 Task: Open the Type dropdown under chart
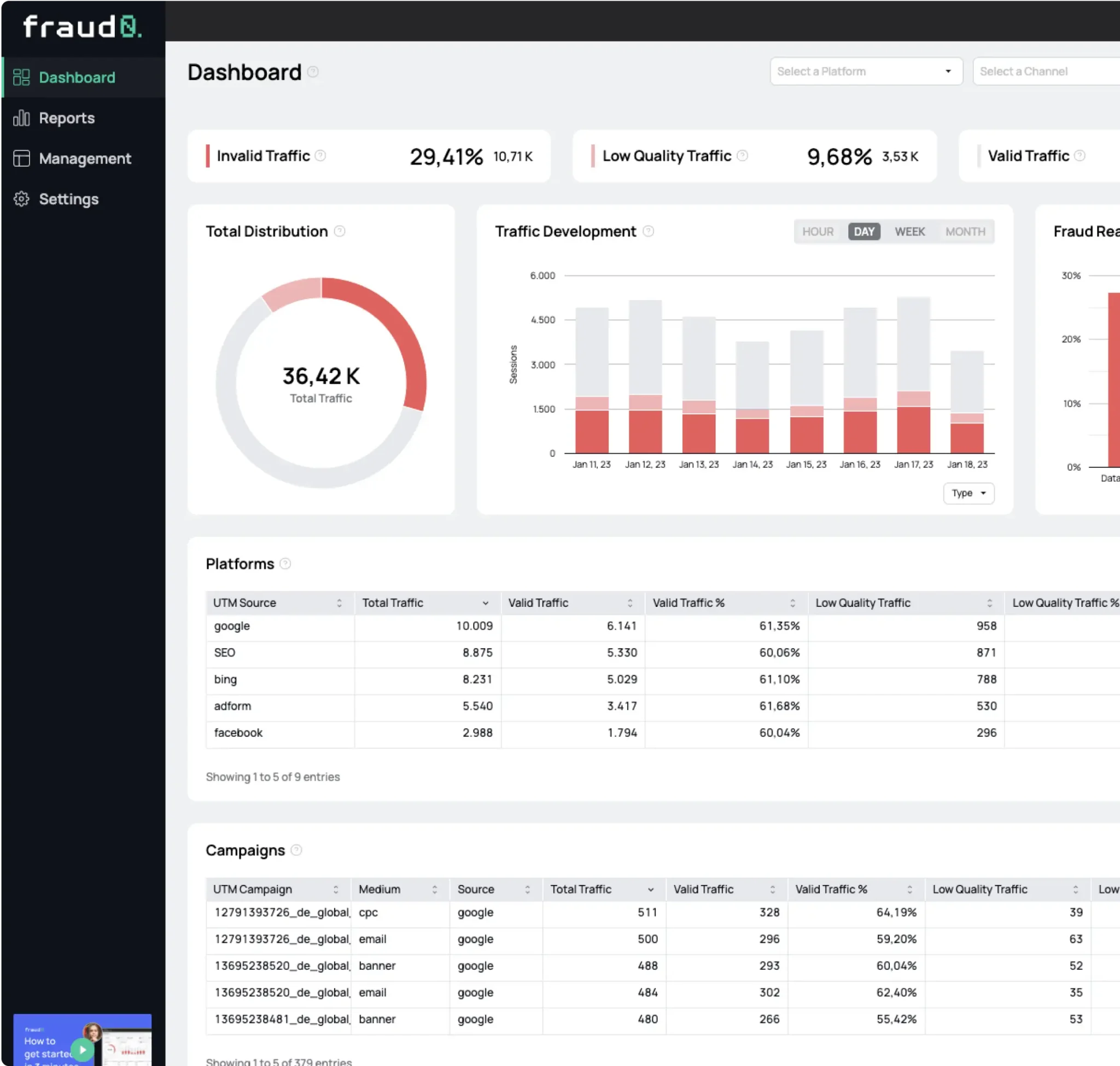tap(969, 493)
